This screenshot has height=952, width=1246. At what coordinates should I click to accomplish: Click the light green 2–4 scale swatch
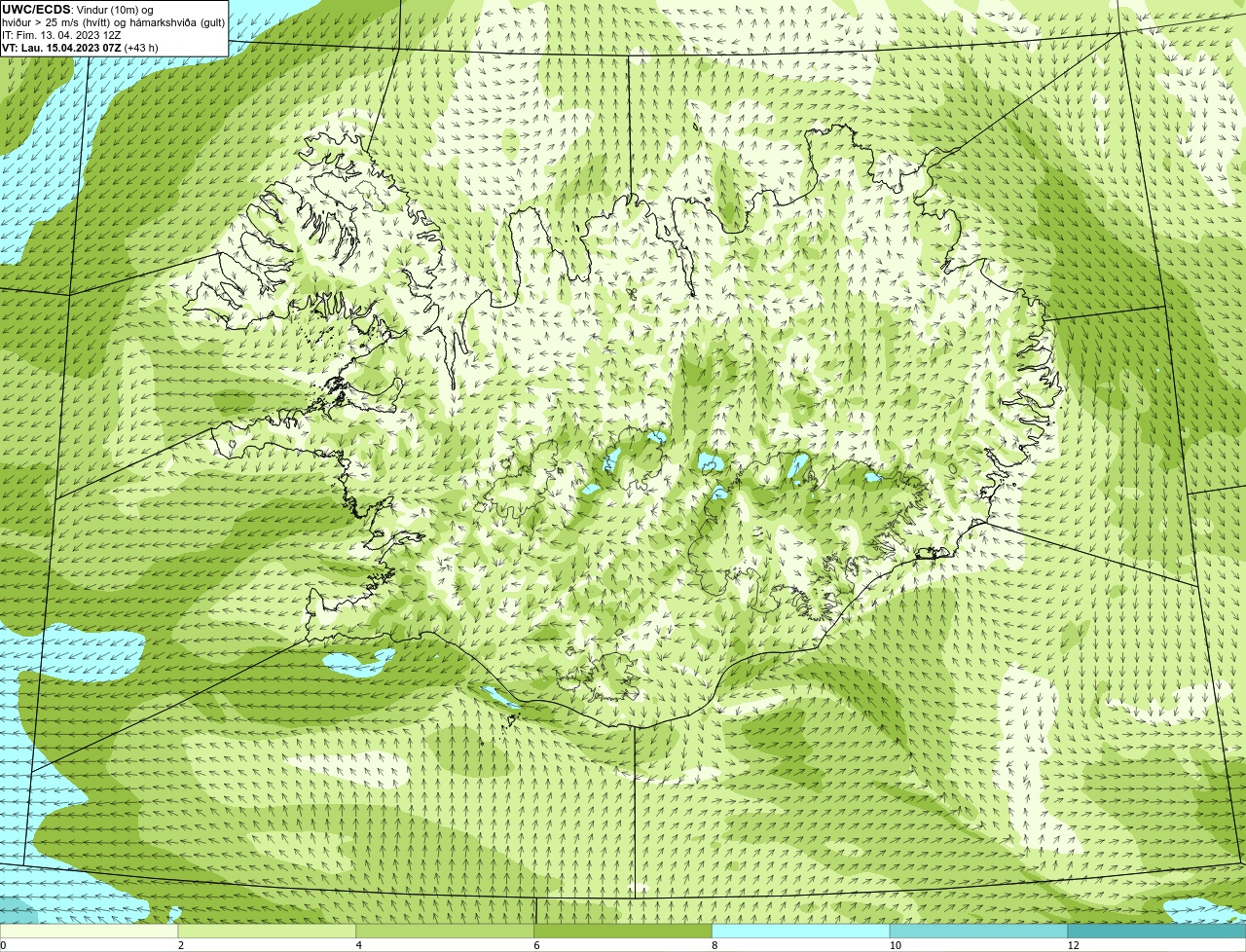(268, 931)
